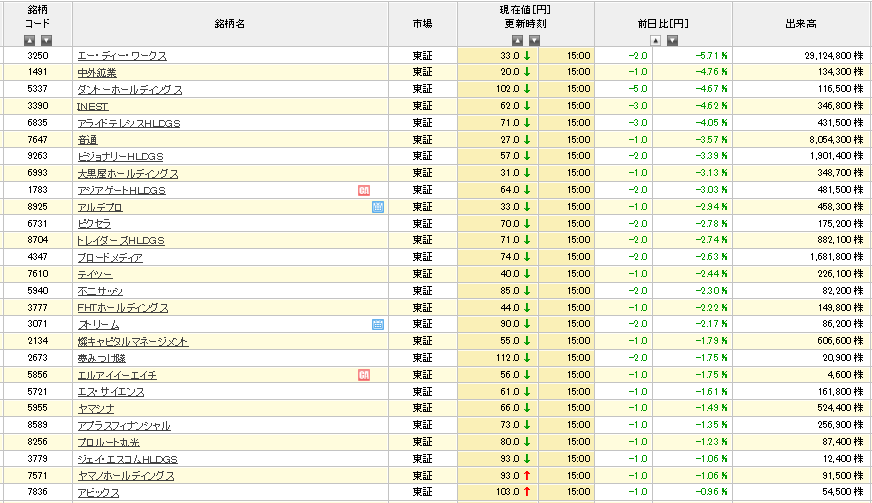Select stock code cell 3250

point(38,56)
